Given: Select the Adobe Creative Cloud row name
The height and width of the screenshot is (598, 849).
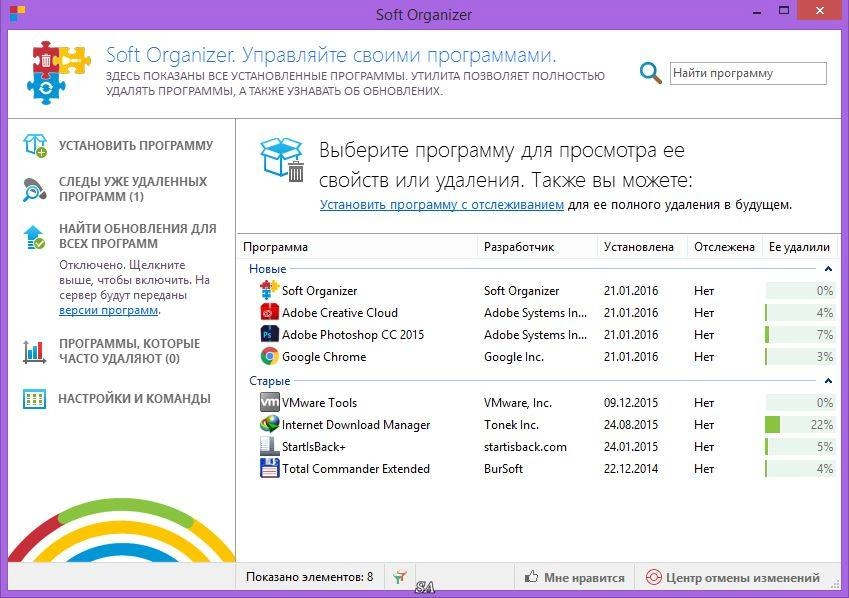Looking at the screenshot, I should coord(339,313).
